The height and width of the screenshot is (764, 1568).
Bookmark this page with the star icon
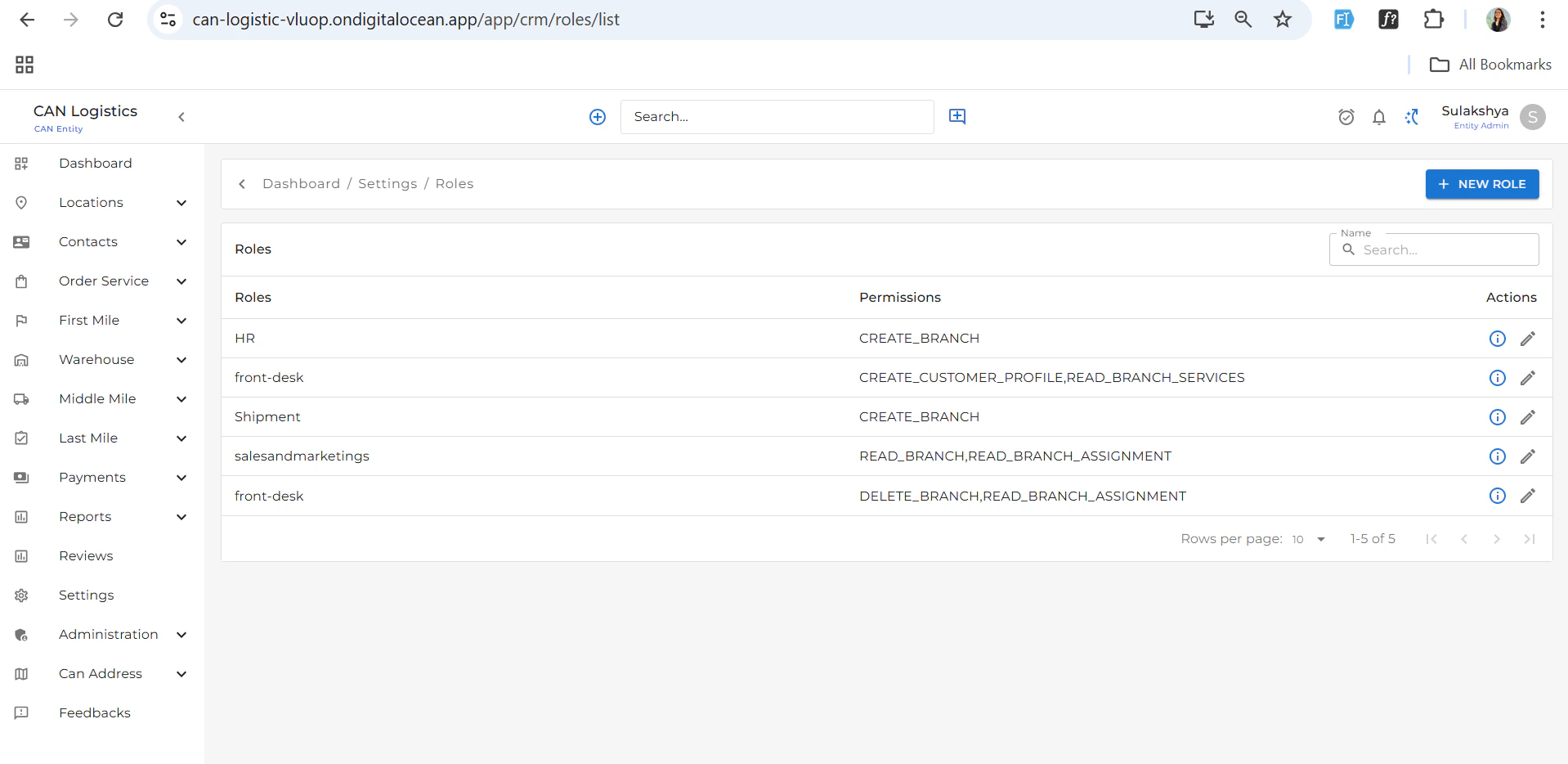pyautogui.click(x=1283, y=20)
